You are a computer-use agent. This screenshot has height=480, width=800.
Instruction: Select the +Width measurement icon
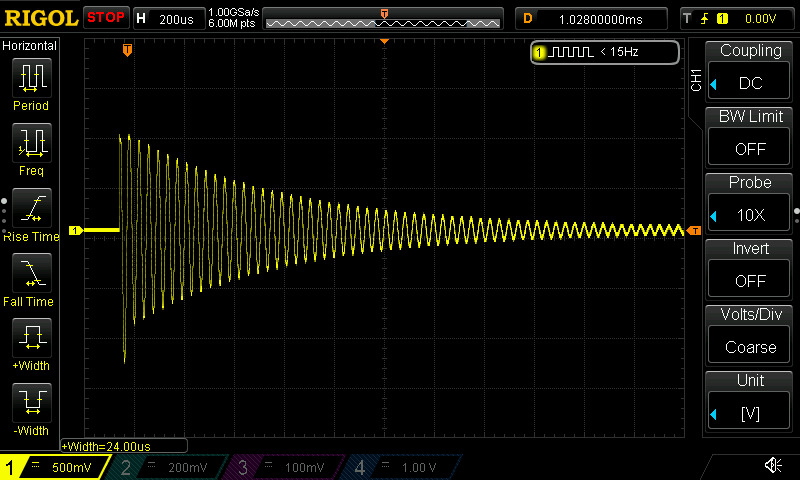coord(33,338)
